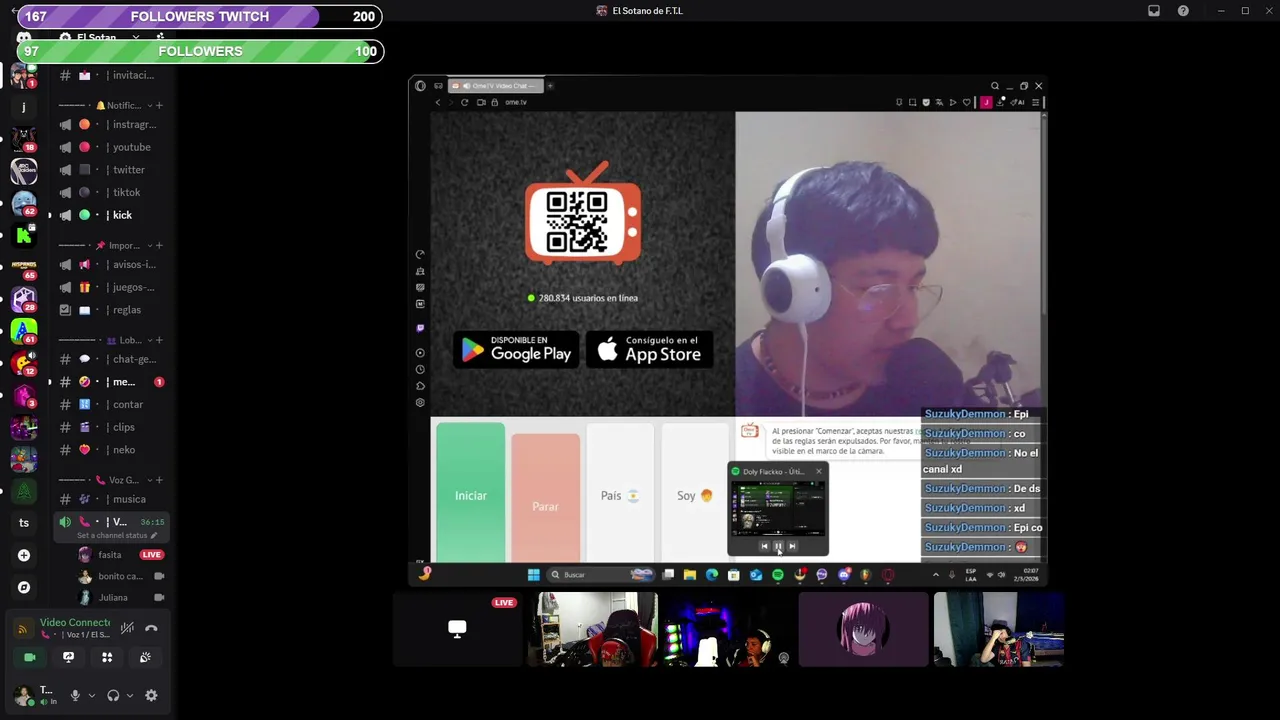Screen dimensions: 1280x720
Task: Click streamed taskbar Buscar search box
Action: click(600, 575)
